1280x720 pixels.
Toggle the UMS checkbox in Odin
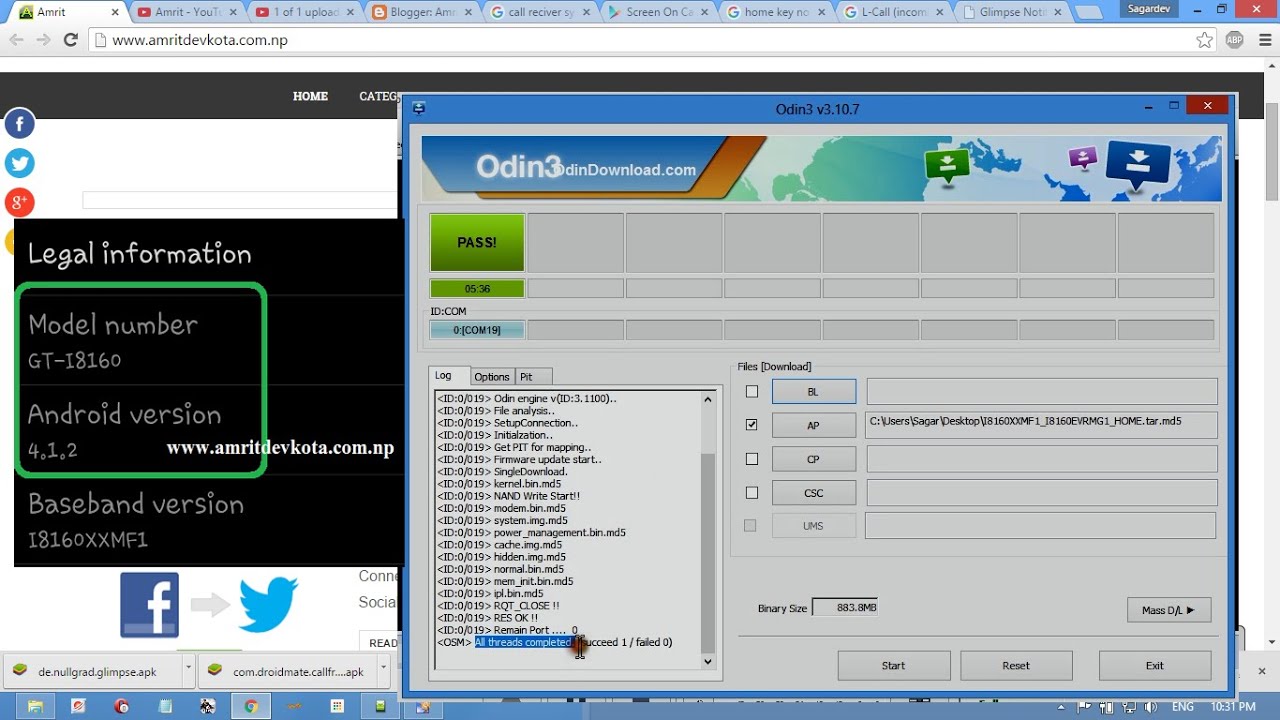[750, 525]
